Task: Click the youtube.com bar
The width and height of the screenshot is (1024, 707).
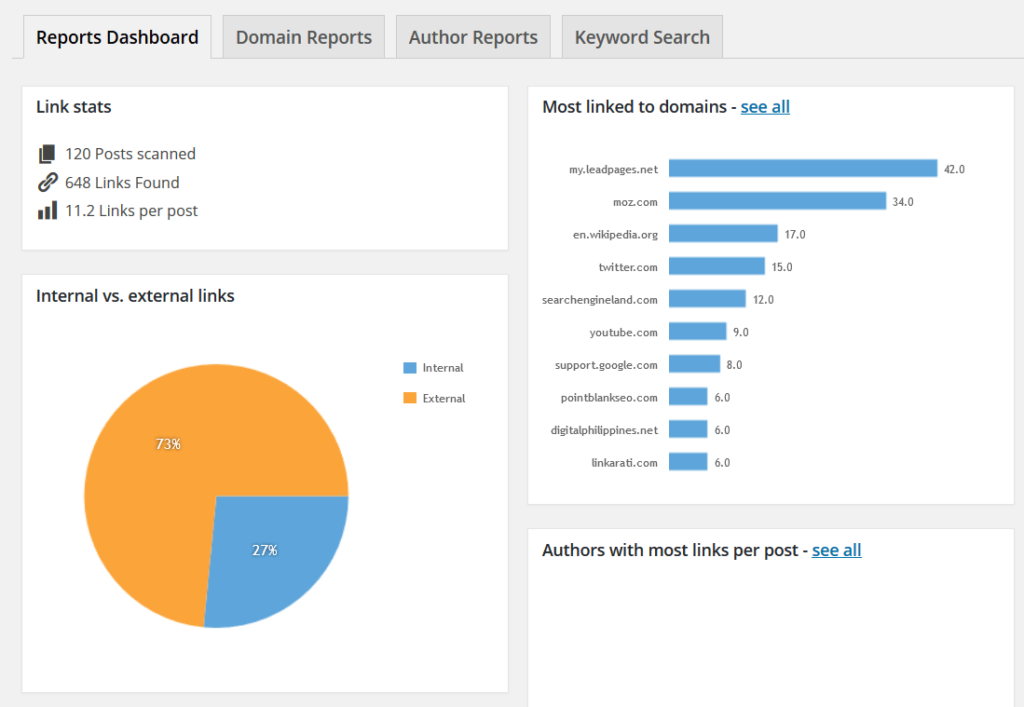Action: (x=697, y=332)
